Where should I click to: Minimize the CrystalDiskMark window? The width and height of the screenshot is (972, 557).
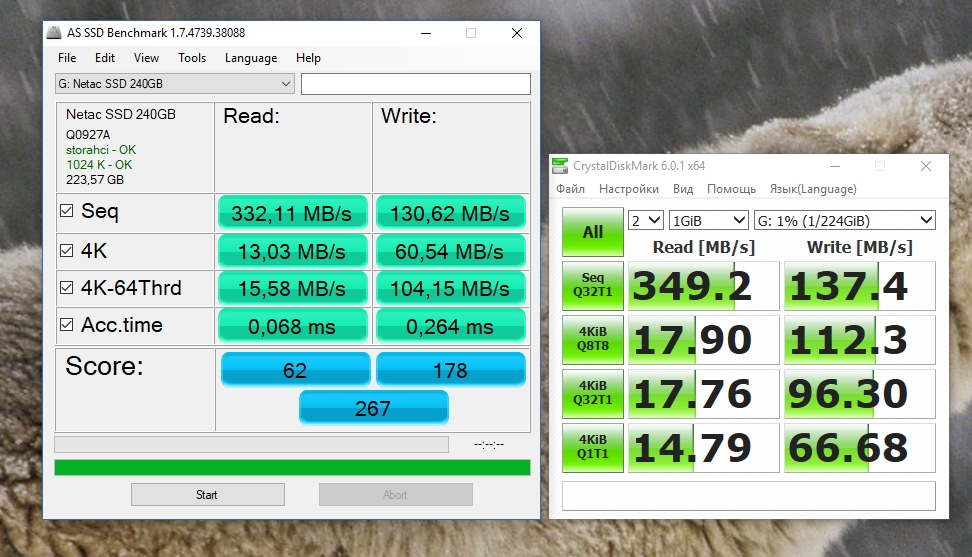pos(835,166)
